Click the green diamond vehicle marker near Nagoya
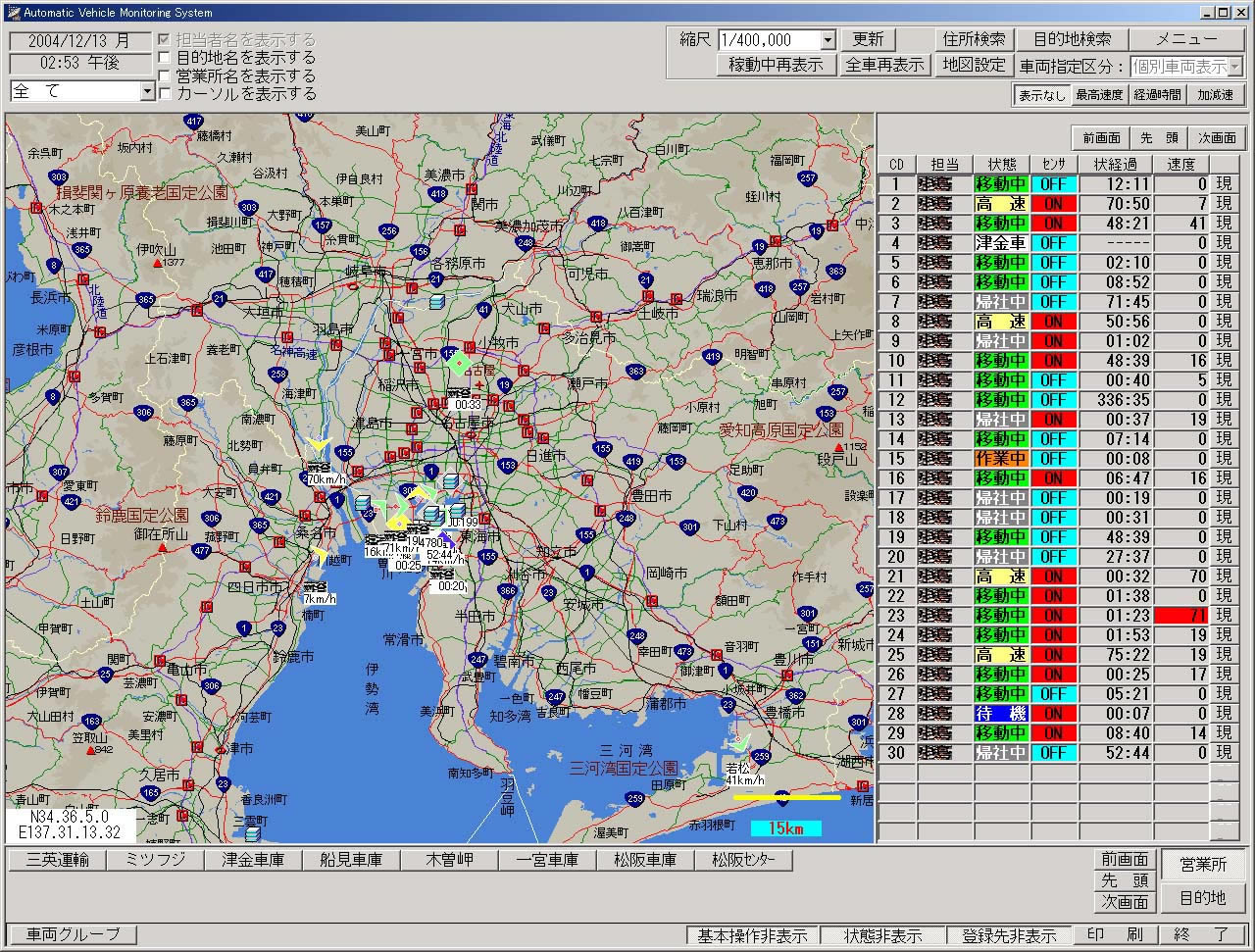Screen dimensions: 1255x952 pyautogui.click(x=459, y=363)
